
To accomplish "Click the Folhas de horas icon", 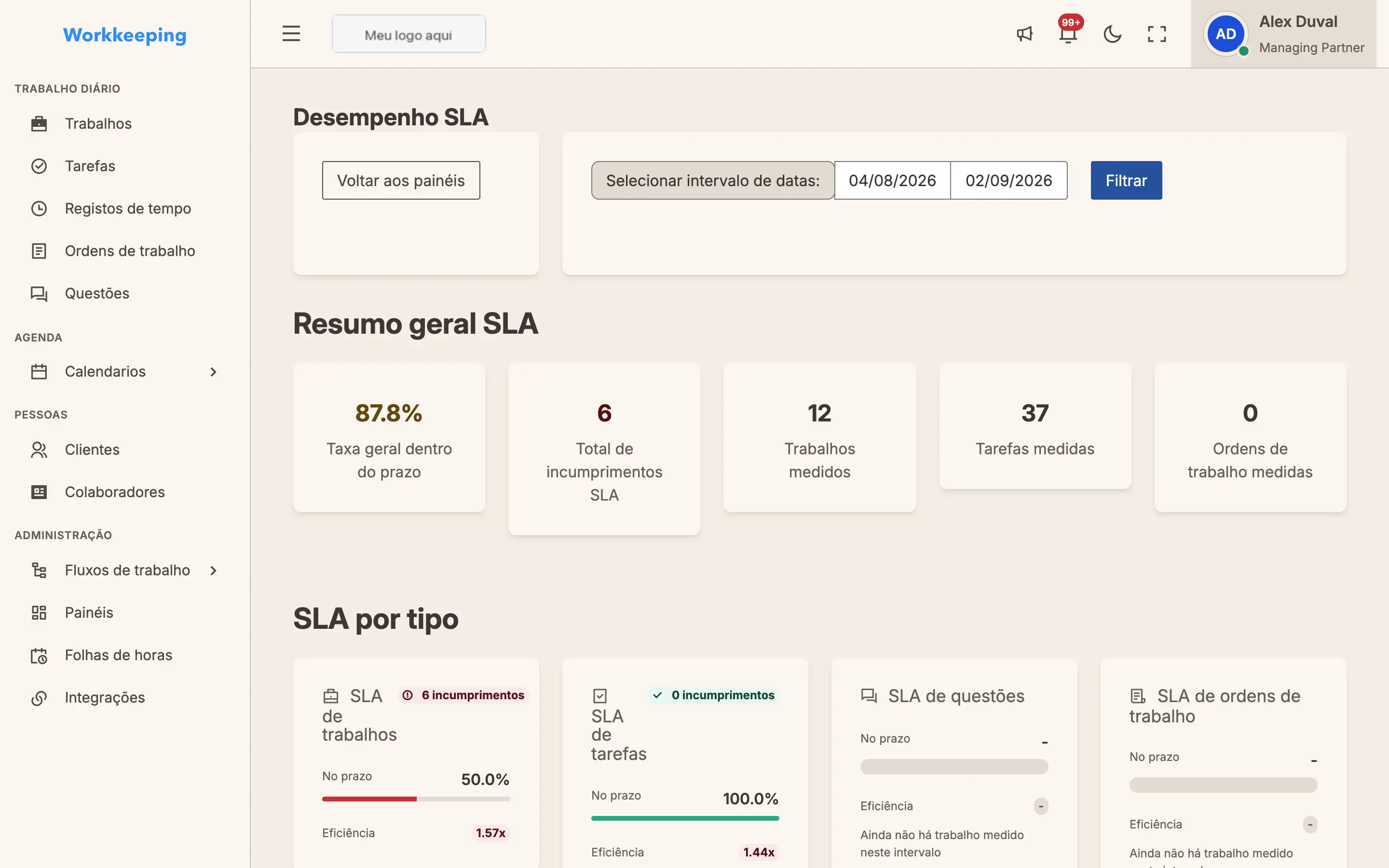I will pos(39,655).
